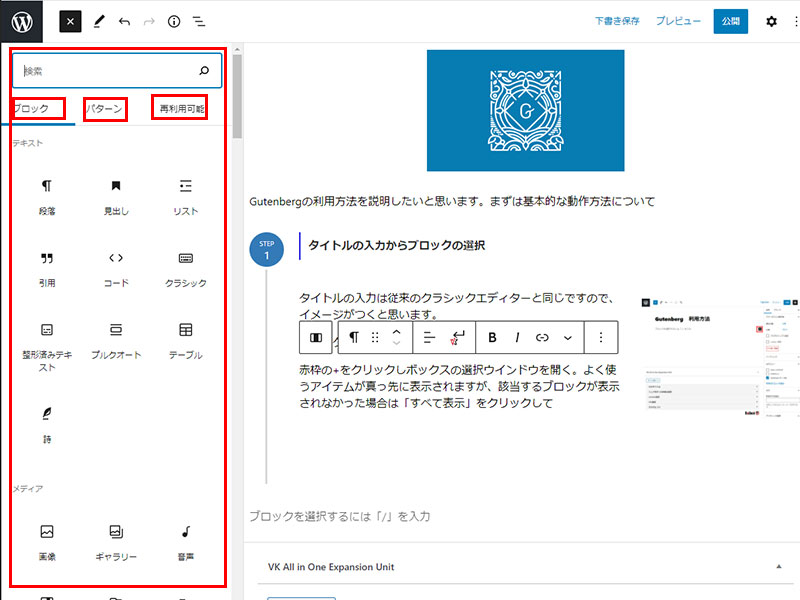Image resolution: width=800 pixels, height=600 pixels.
Task: Open more rich text controls chevron
Action: pos(568,338)
